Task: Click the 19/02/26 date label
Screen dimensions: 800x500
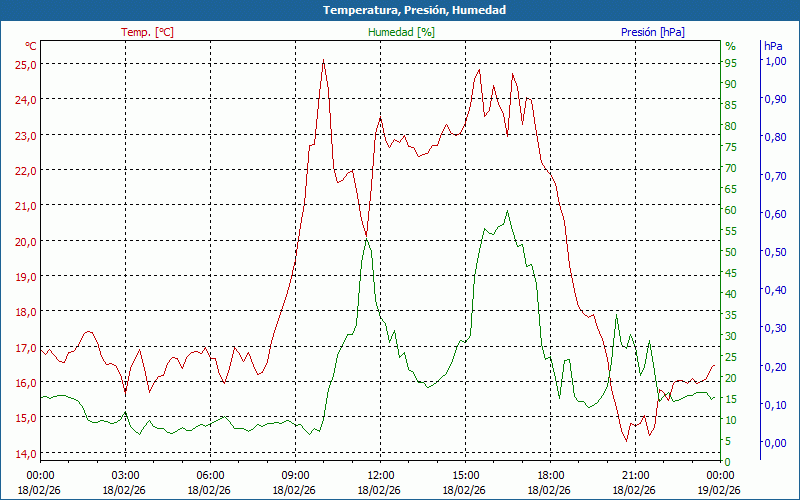Action: click(x=720, y=490)
